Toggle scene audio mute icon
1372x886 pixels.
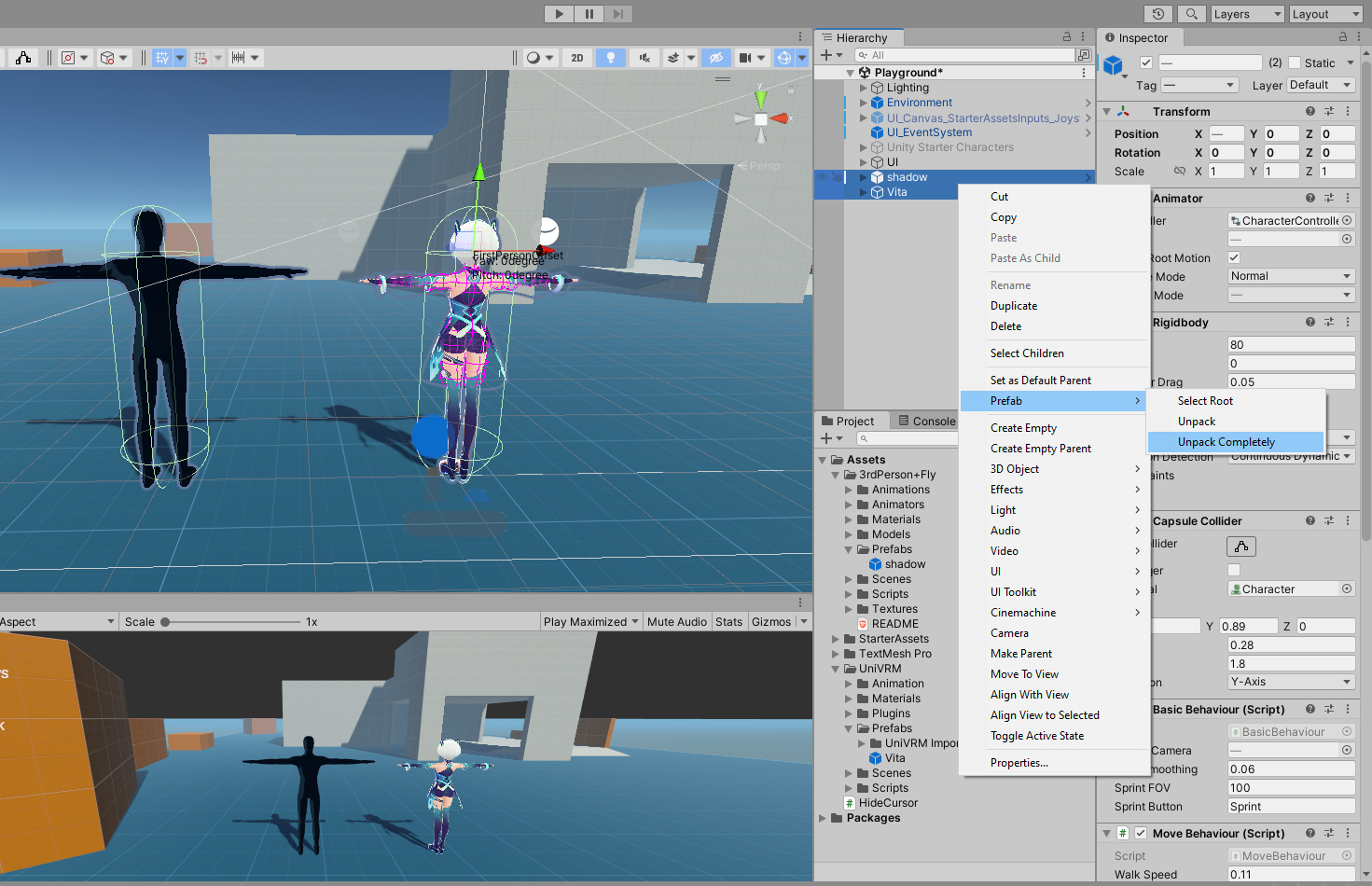644,58
